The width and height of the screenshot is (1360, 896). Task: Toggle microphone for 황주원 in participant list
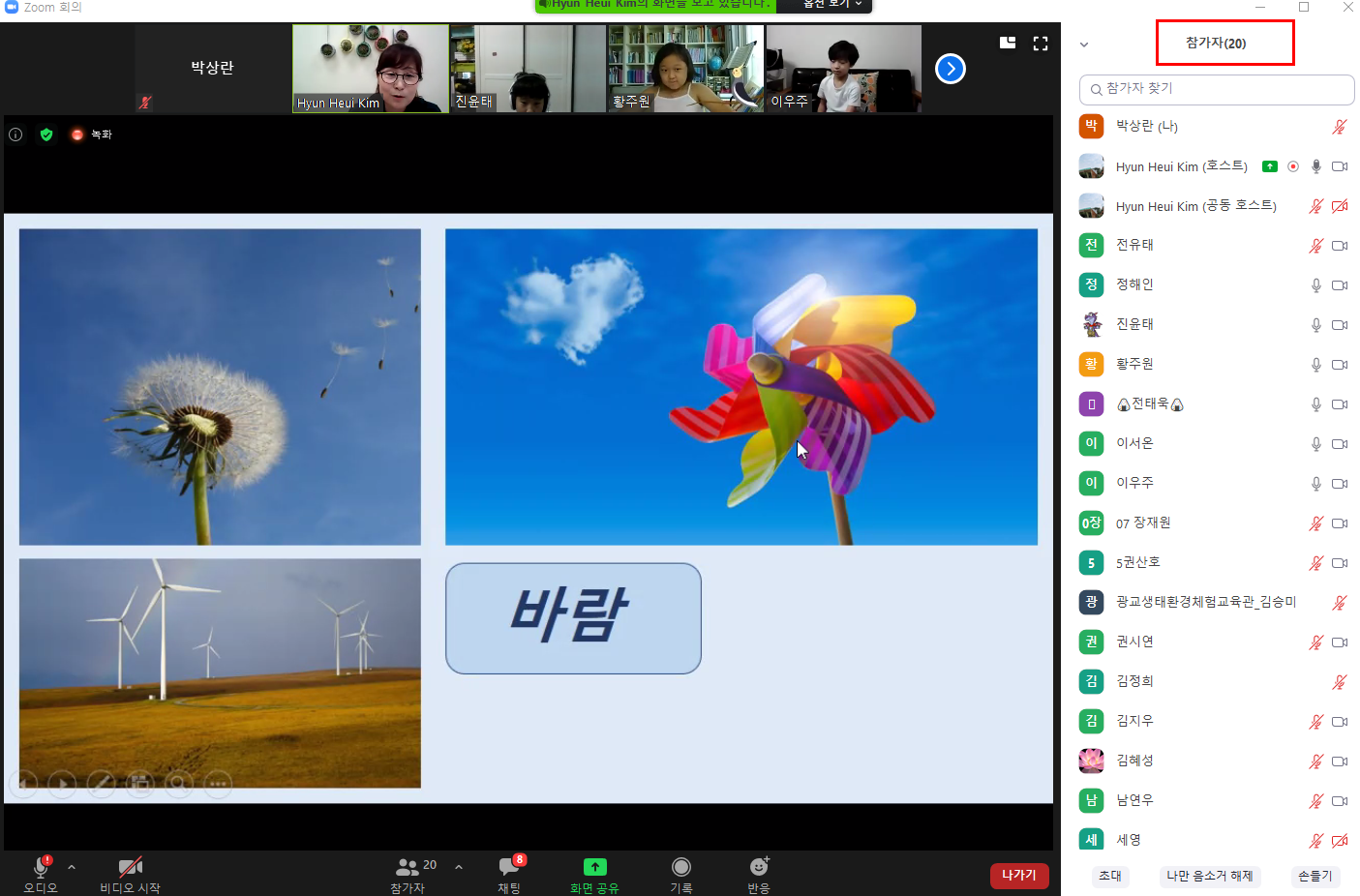[1316, 365]
